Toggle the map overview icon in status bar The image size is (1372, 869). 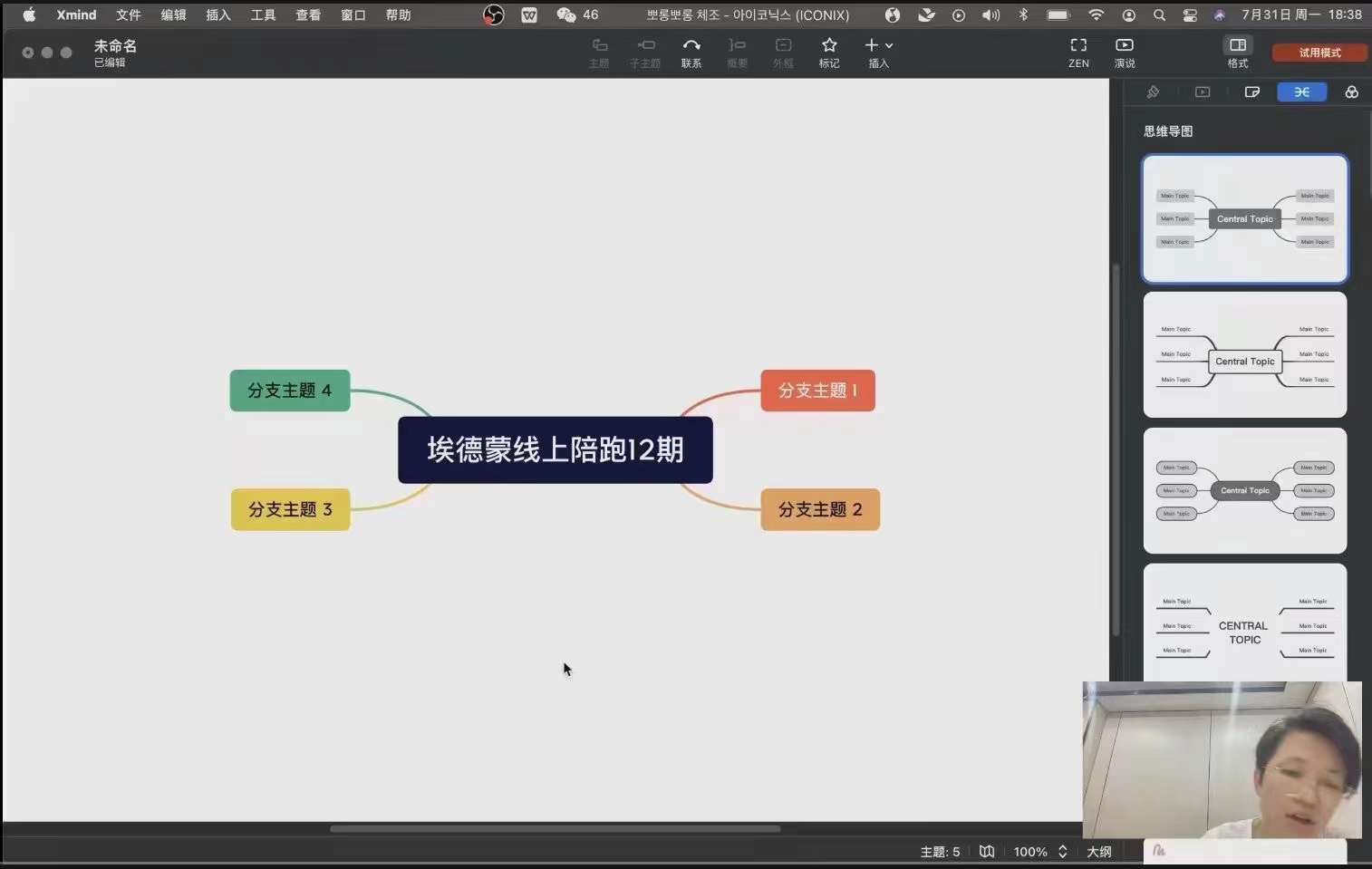(x=987, y=852)
